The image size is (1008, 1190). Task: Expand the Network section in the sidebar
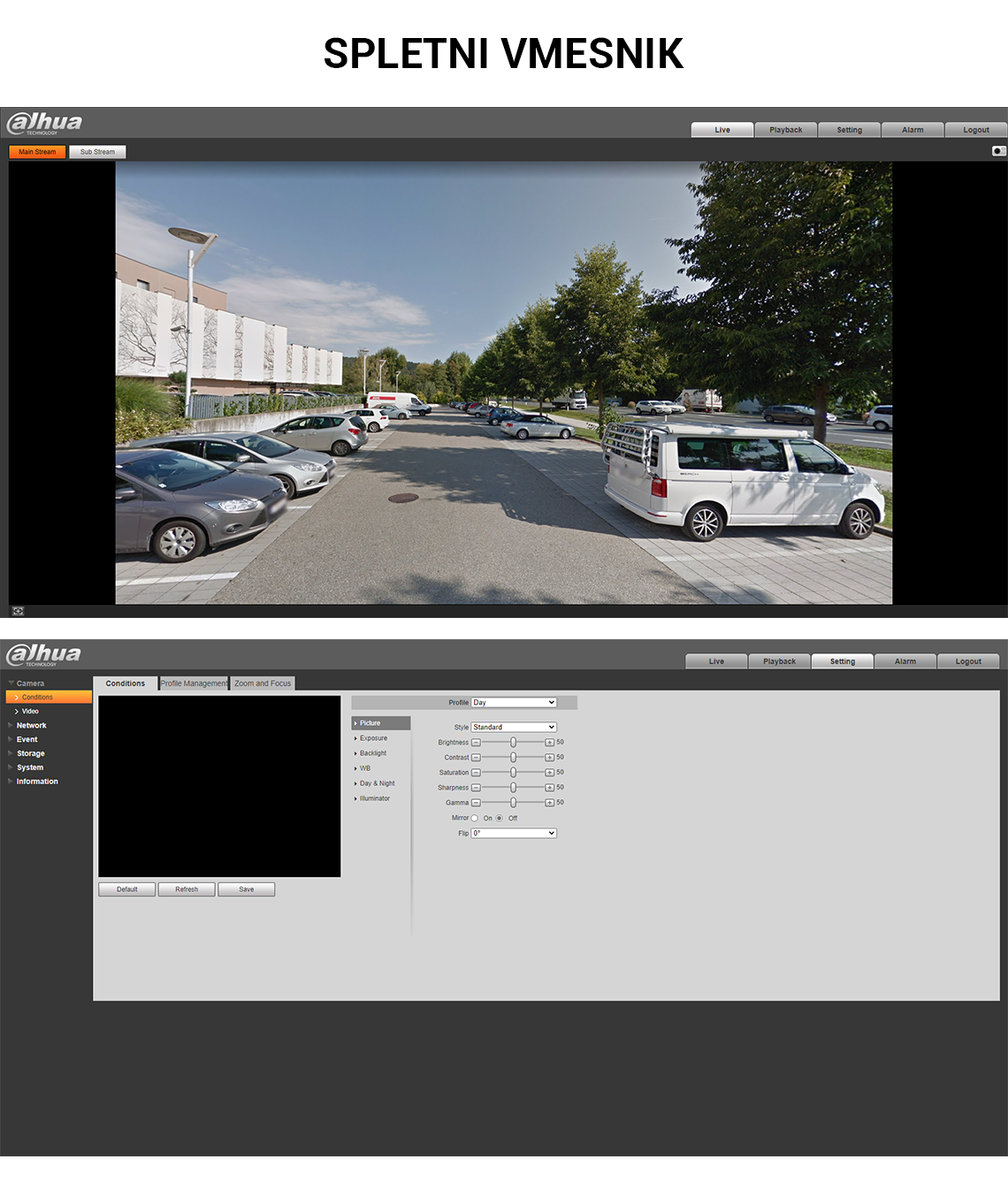click(31, 726)
